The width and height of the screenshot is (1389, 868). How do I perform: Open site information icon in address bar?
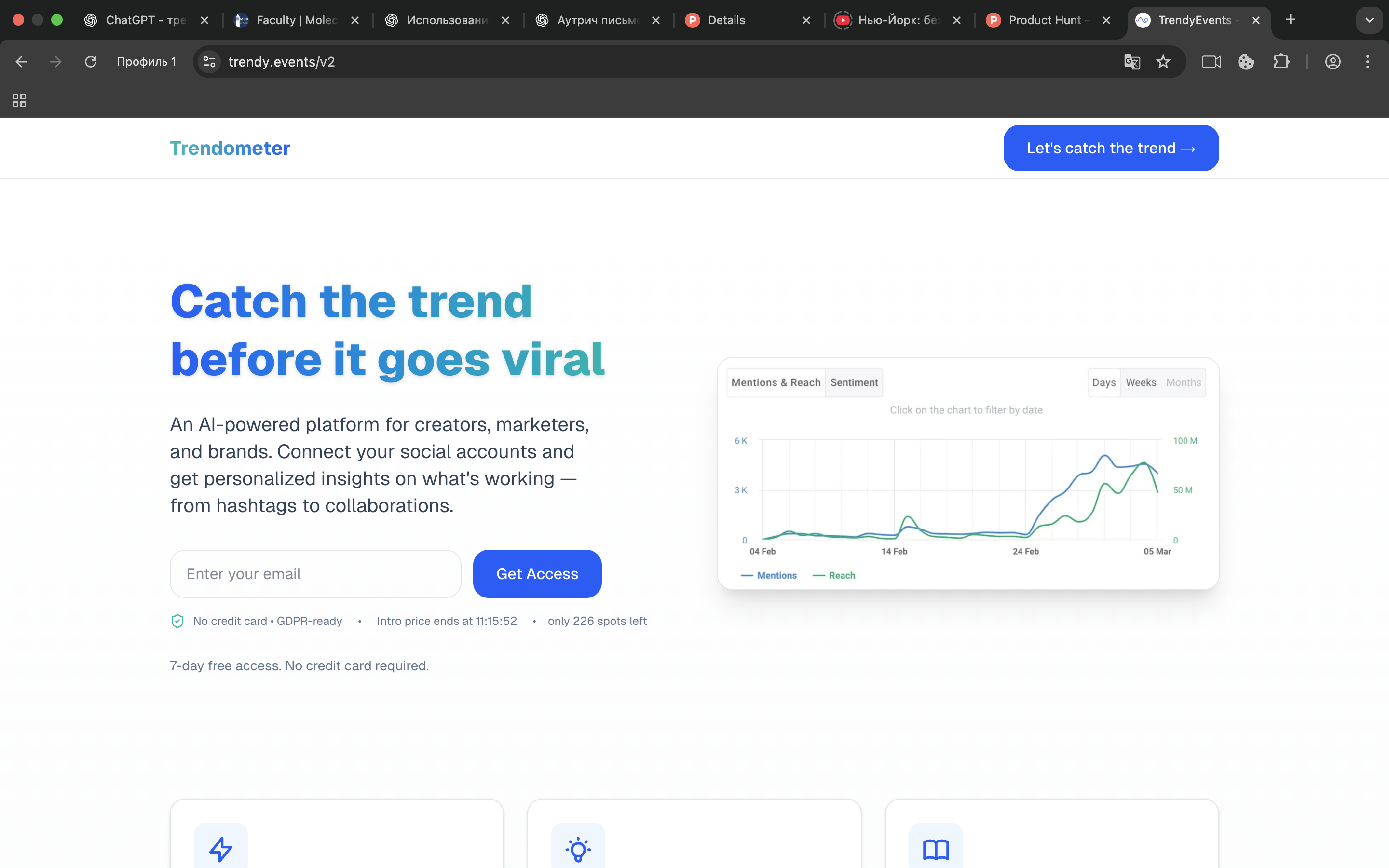tap(209, 62)
